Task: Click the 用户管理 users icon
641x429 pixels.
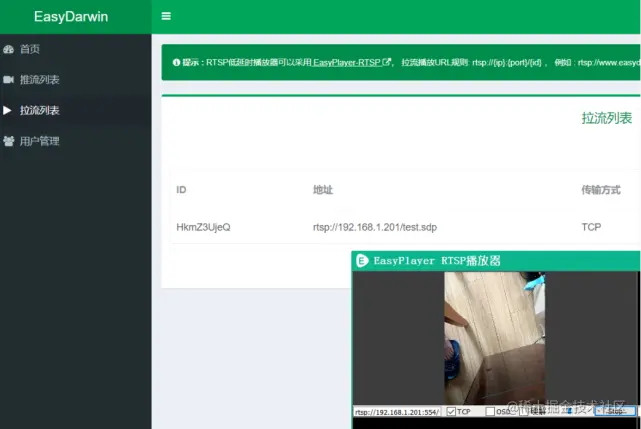Action: click(x=9, y=141)
